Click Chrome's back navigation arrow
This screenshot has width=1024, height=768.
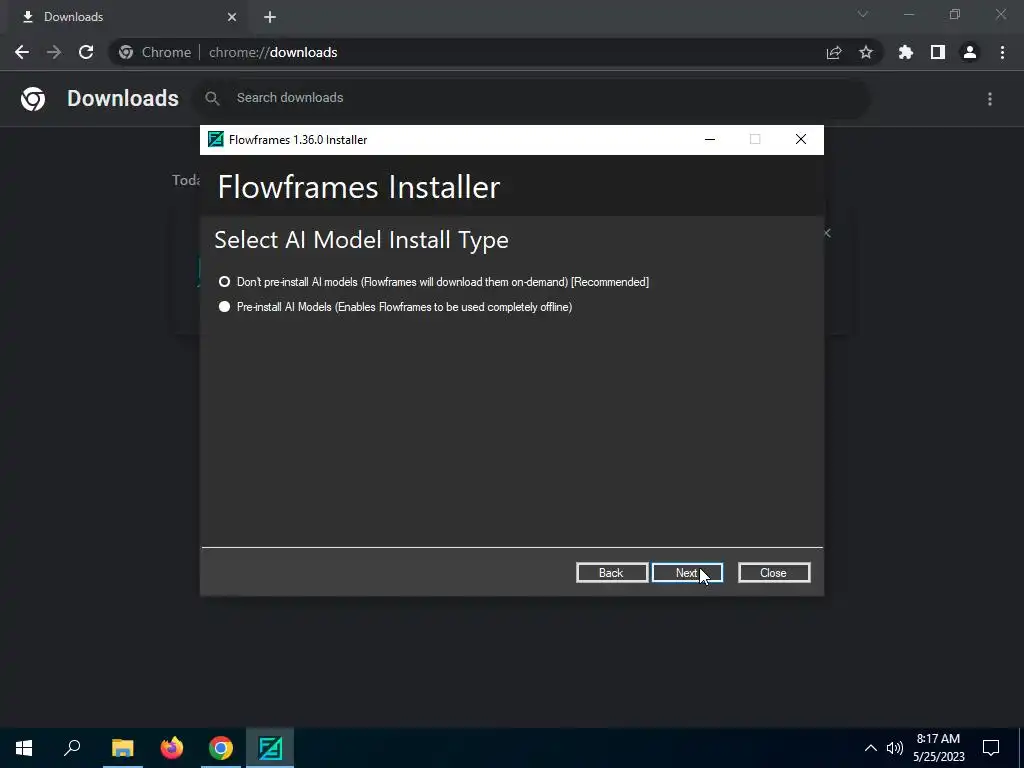[x=22, y=52]
